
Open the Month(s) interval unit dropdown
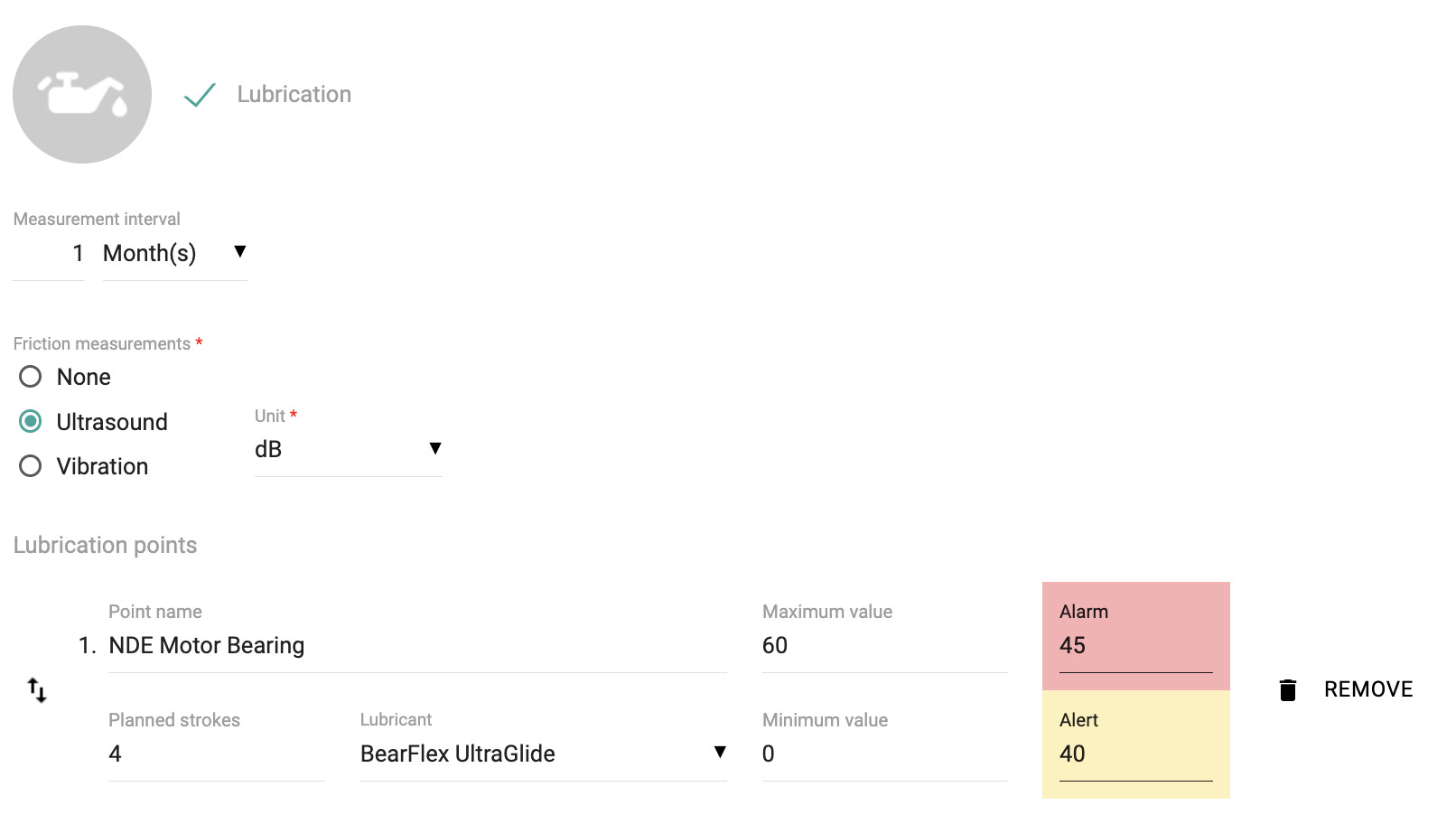pyautogui.click(x=174, y=254)
